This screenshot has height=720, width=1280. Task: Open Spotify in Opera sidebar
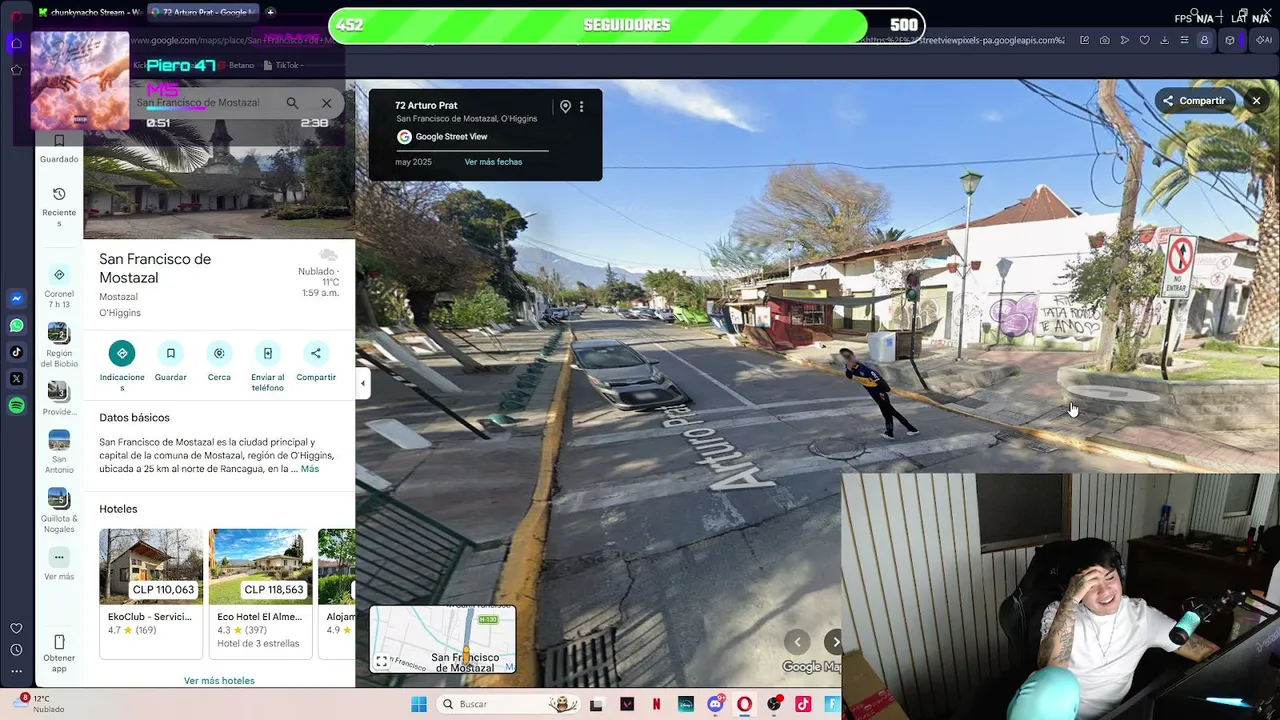(16, 405)
